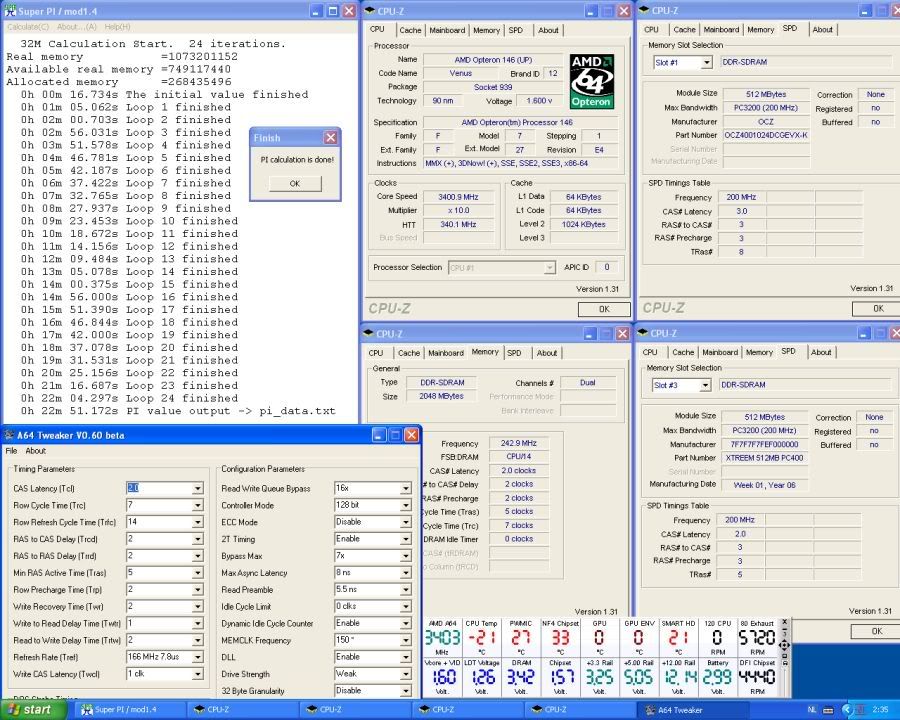Expand the Row Cycle Time (Trc) dropdown
Viewport: 900px width, 720px height.
(197, 505)
